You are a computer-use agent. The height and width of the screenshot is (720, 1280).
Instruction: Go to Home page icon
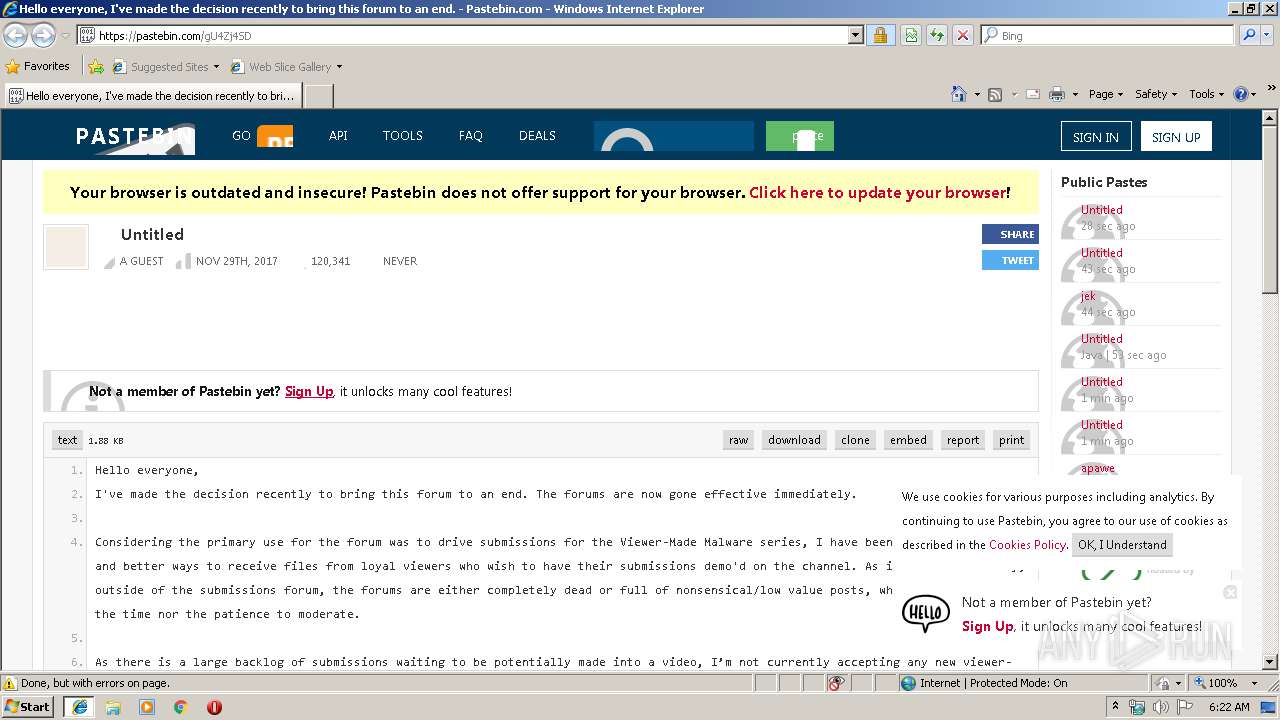point(959,94)
